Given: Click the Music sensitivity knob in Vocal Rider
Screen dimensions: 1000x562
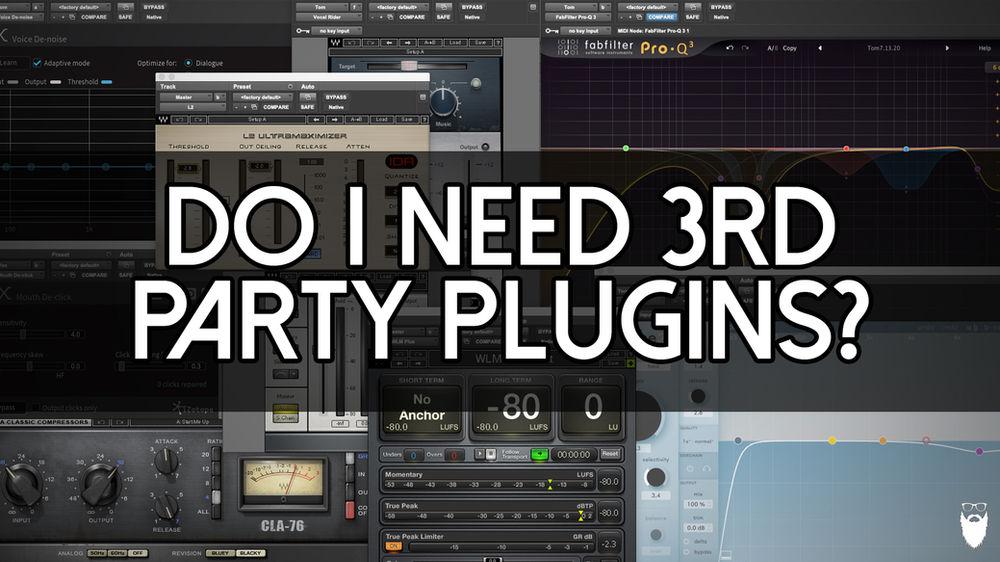Looking at the screenshot, I should click(443, 101).
